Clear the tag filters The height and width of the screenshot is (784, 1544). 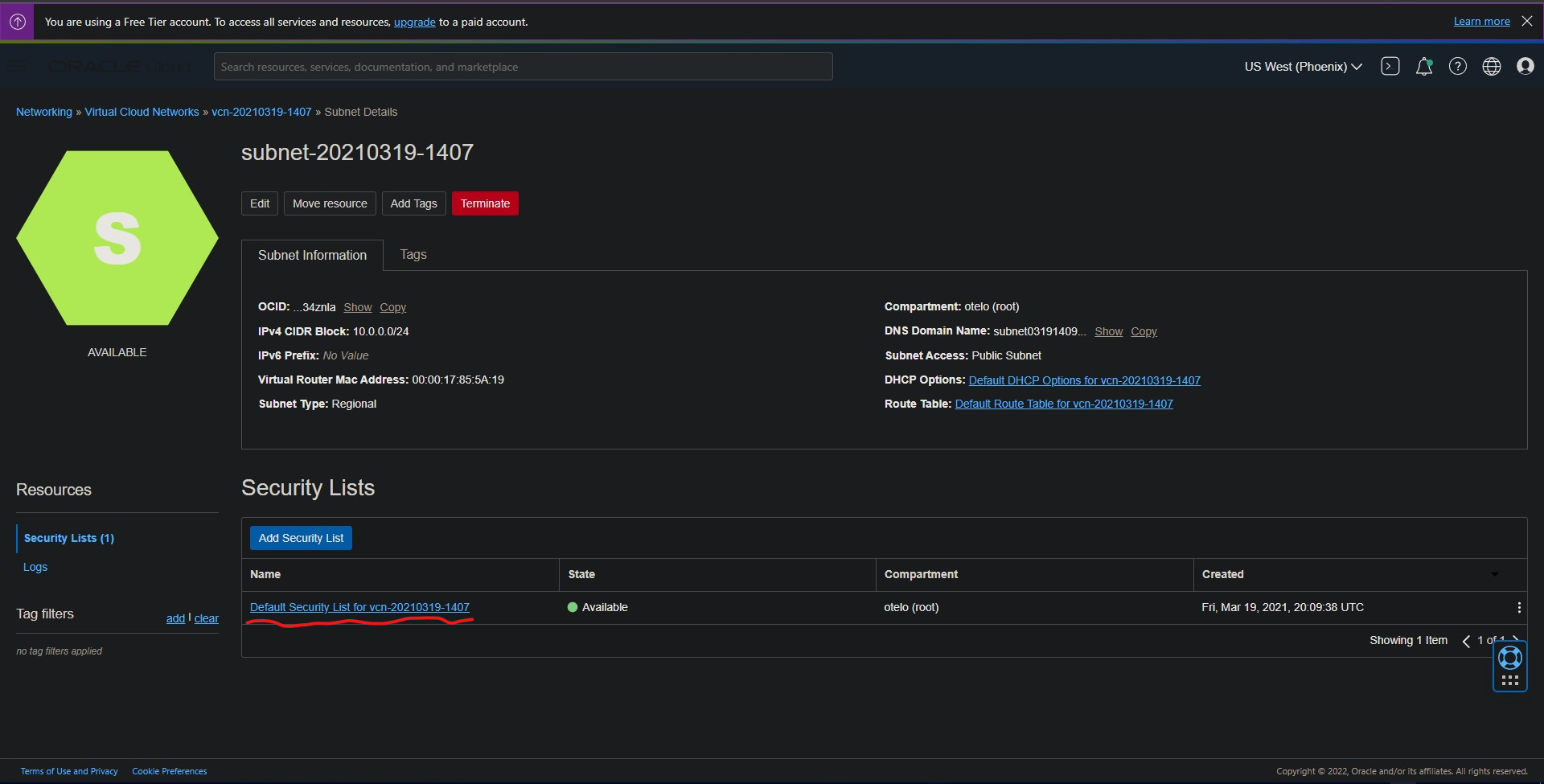pyautogui.click(x=207, y=618)
